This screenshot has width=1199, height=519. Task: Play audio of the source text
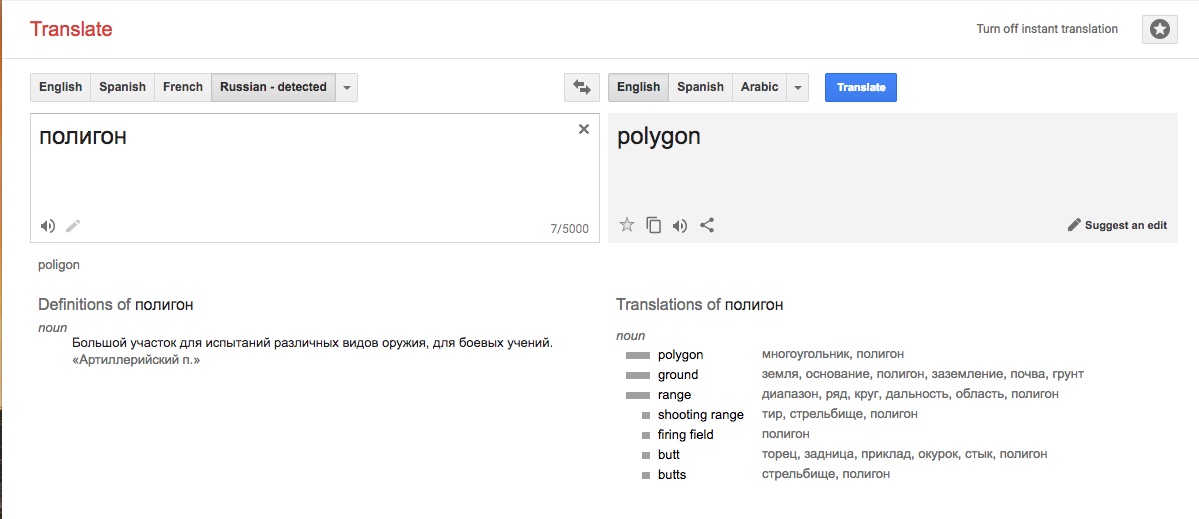pyautogui.click(x=47, y=226)
